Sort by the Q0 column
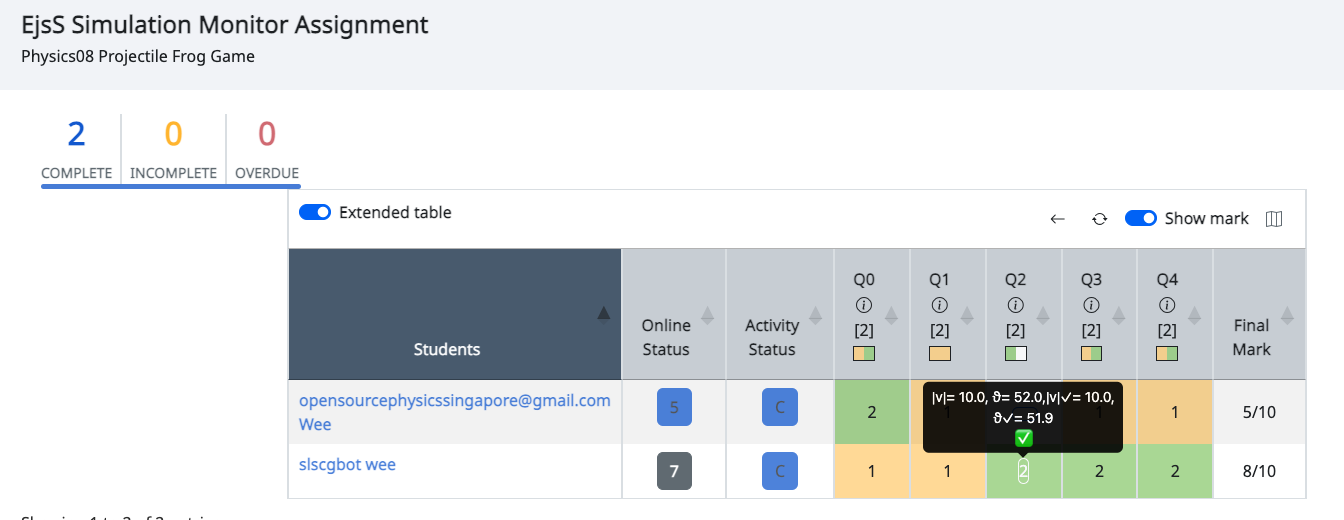1344x520 pixels. [x=891, y=315]
